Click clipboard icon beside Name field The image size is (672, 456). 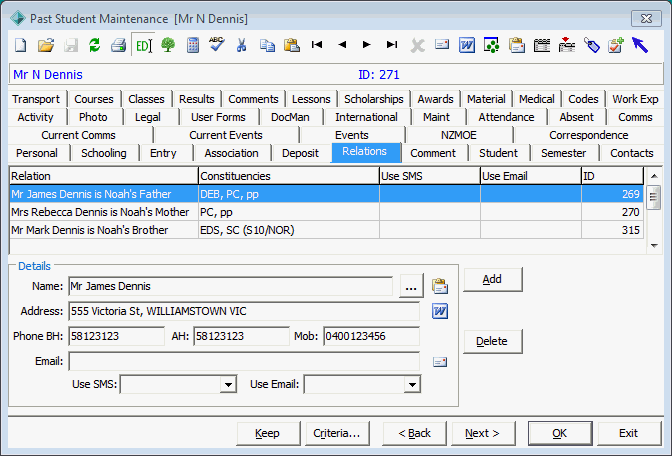[x=440, y=286]
